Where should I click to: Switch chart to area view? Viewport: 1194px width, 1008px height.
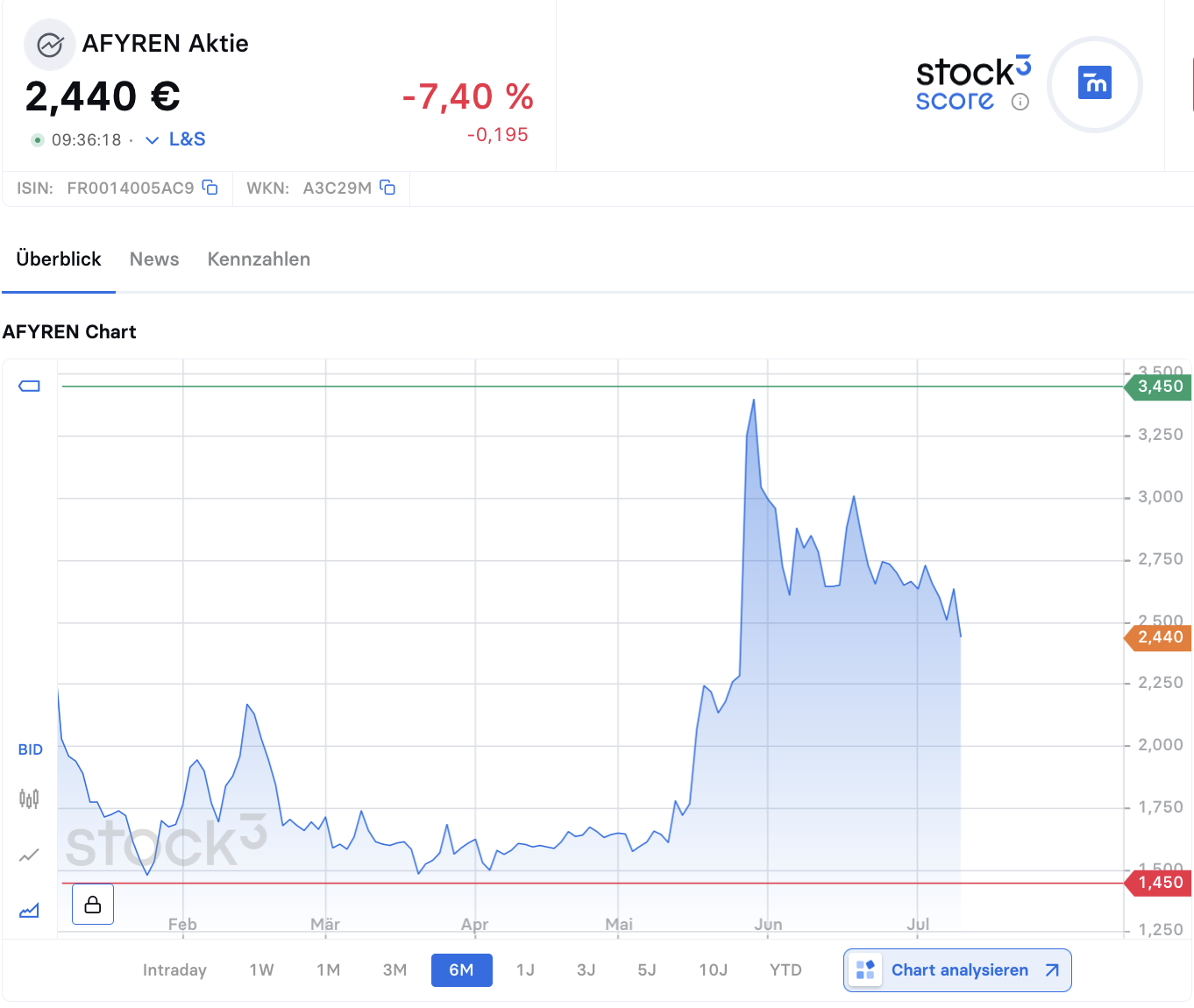pyautogui.click(x=29, y=911)
